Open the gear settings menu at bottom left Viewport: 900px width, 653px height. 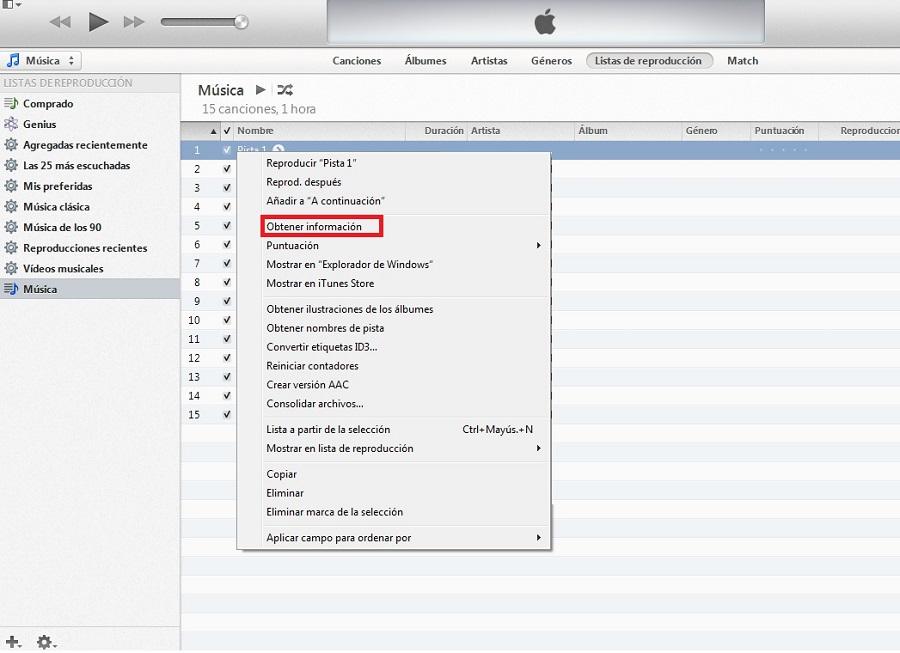coord(45,641)
